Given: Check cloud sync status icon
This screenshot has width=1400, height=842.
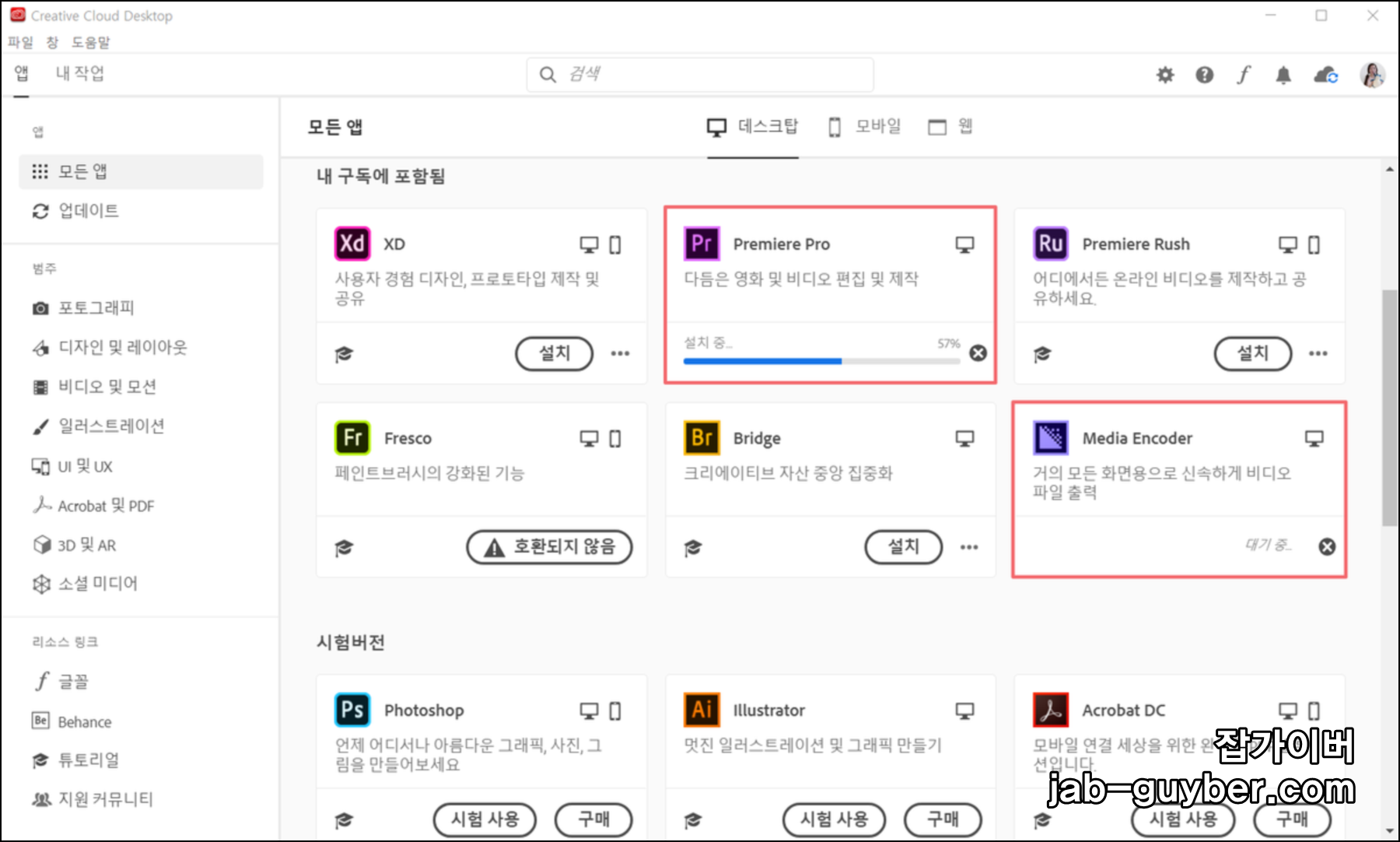Looking at the screenshot, I should pyautogui.click(x=1325, y=75).
